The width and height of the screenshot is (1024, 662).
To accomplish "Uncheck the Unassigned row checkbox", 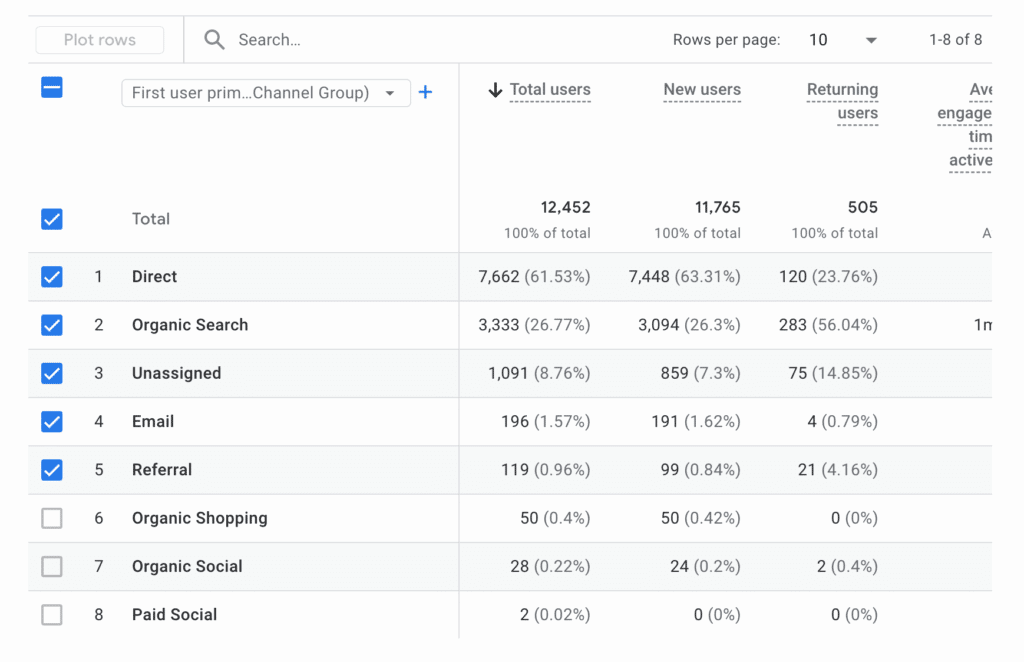I will tap(52, 373).
